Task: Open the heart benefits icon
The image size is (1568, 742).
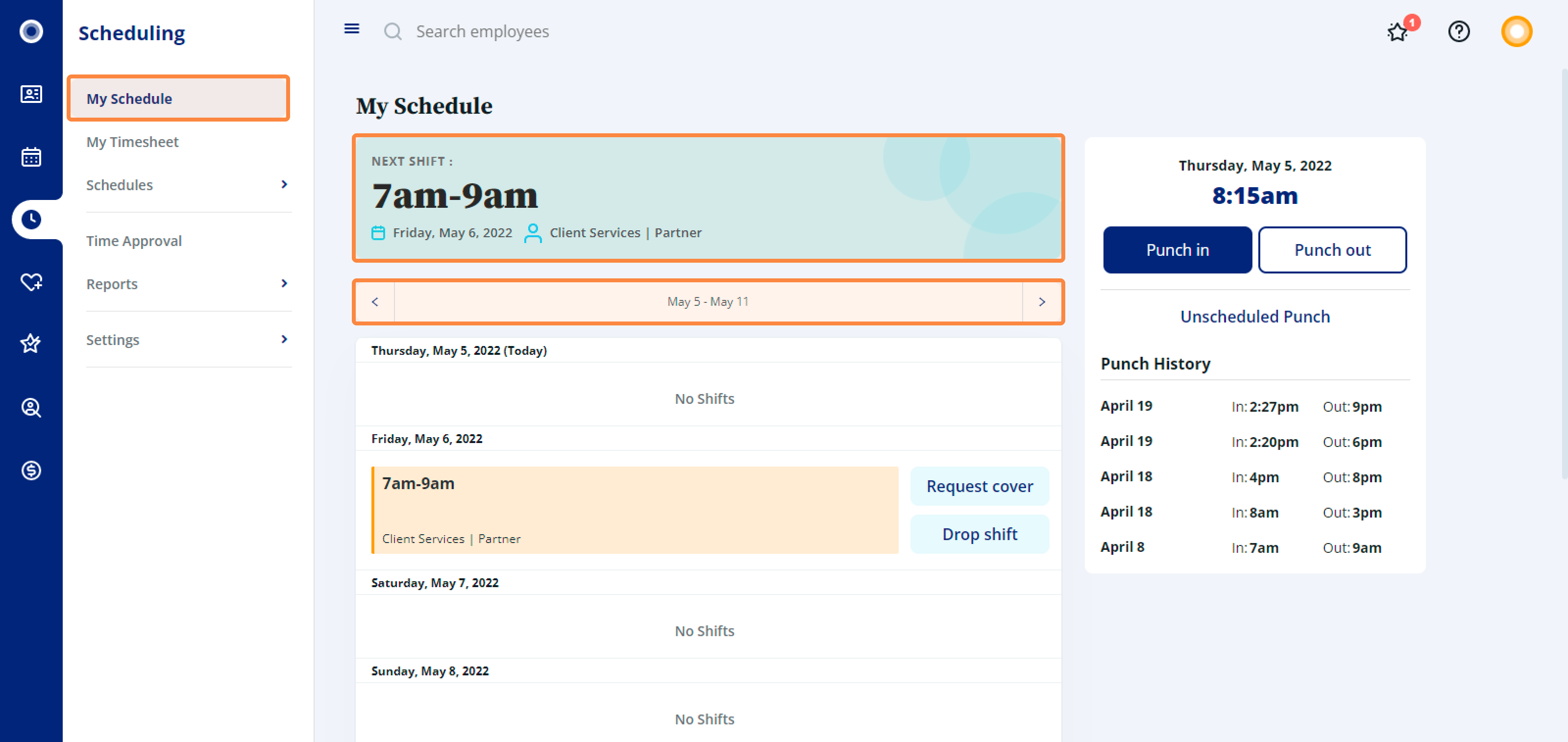Action: (31, 282)
